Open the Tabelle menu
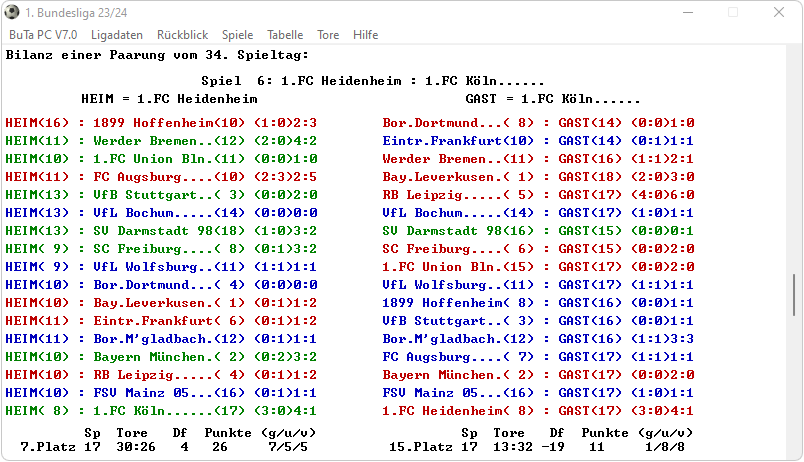804x462 pixels. (285, 35)
